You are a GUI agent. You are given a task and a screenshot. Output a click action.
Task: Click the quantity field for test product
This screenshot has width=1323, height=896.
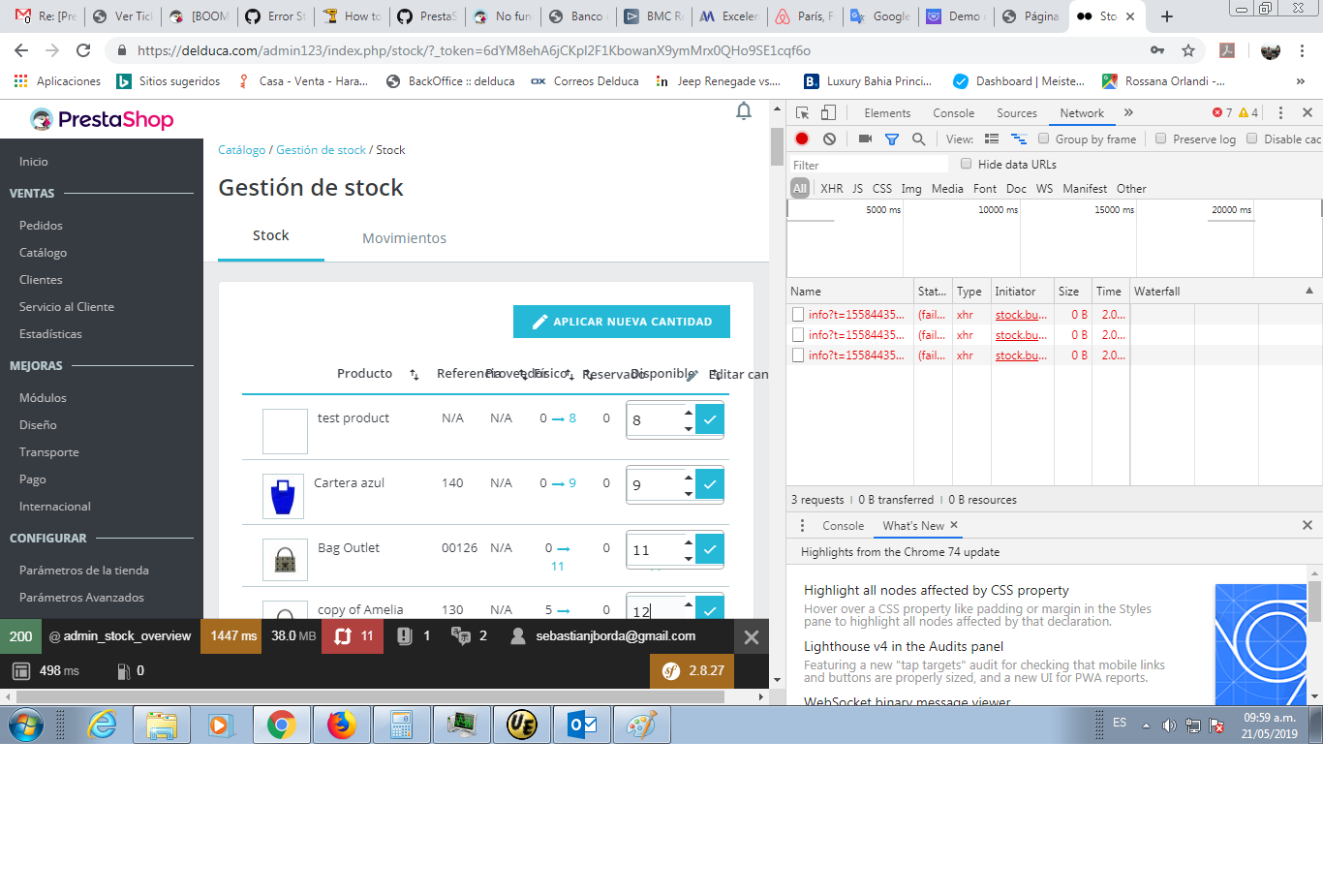655,420
